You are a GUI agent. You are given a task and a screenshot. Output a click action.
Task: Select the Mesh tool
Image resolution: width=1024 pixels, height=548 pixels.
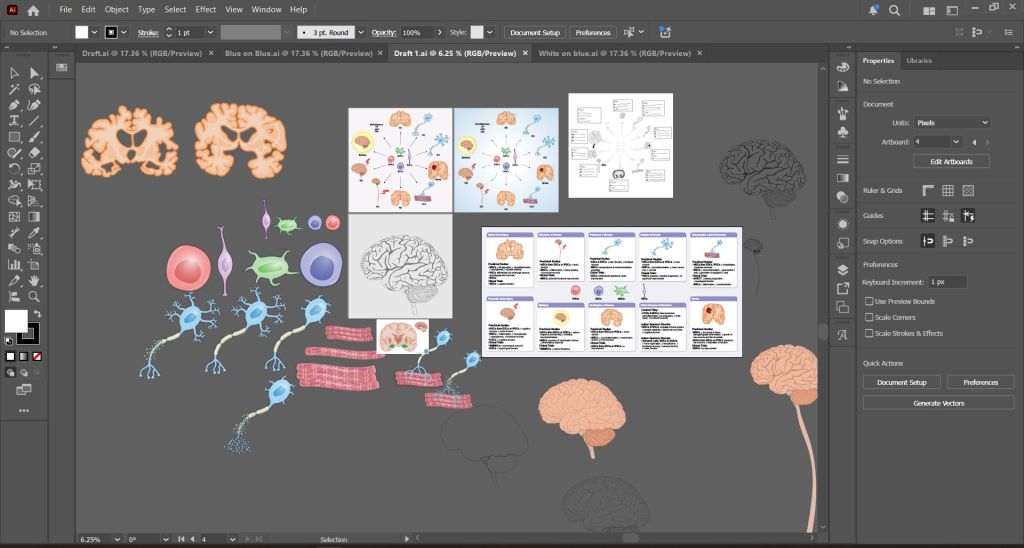pos(14,217)
